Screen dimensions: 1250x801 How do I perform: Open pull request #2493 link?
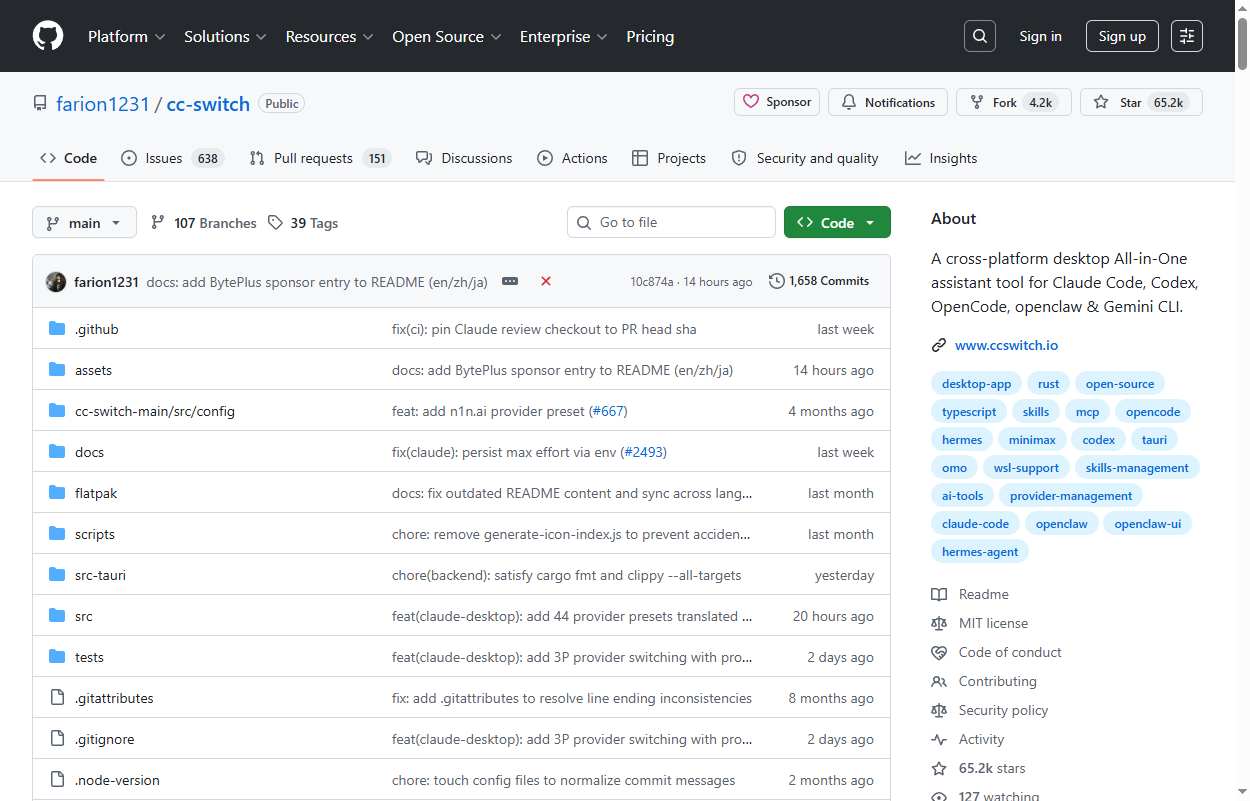pos(643,452)
